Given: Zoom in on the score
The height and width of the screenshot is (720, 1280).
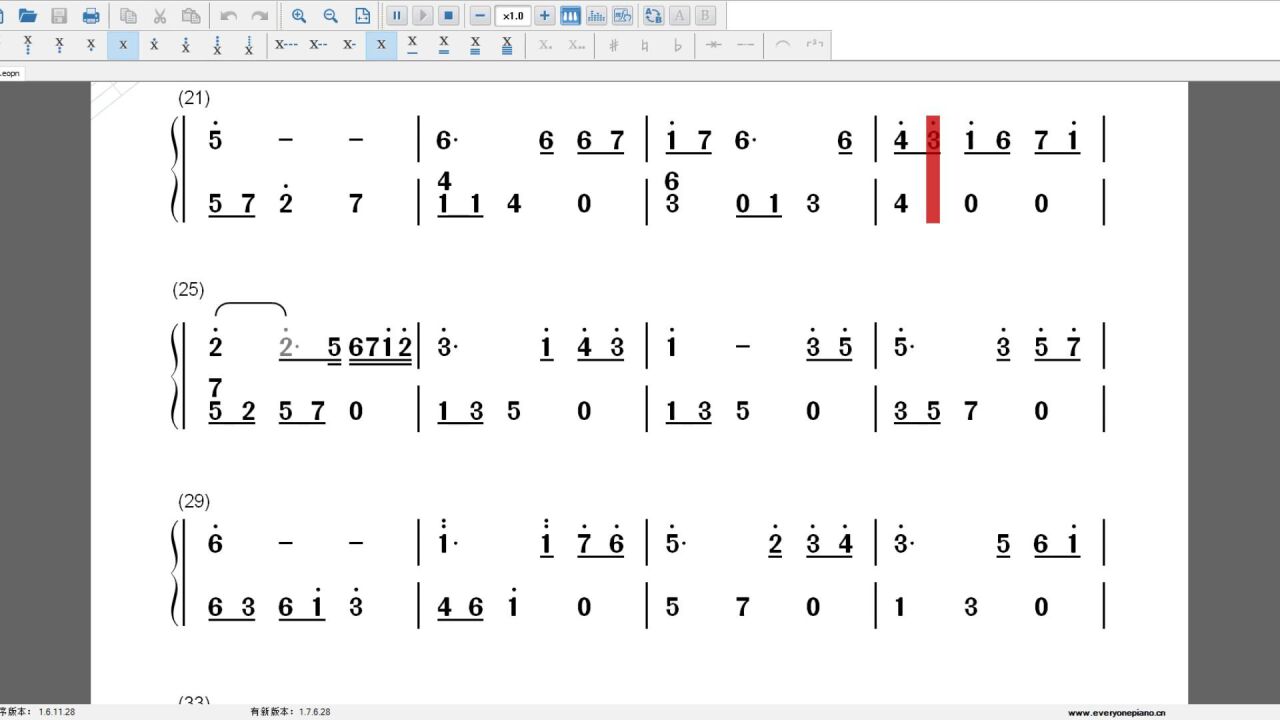Looking at the screenshot, I should [x=299, y=15].
